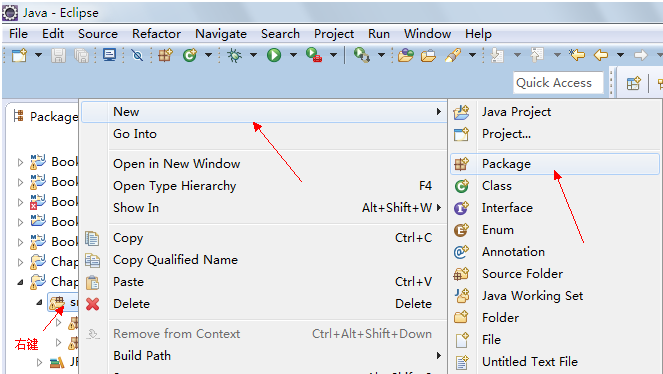Open the Back navigation history dropdown

[x=620, y=55]
